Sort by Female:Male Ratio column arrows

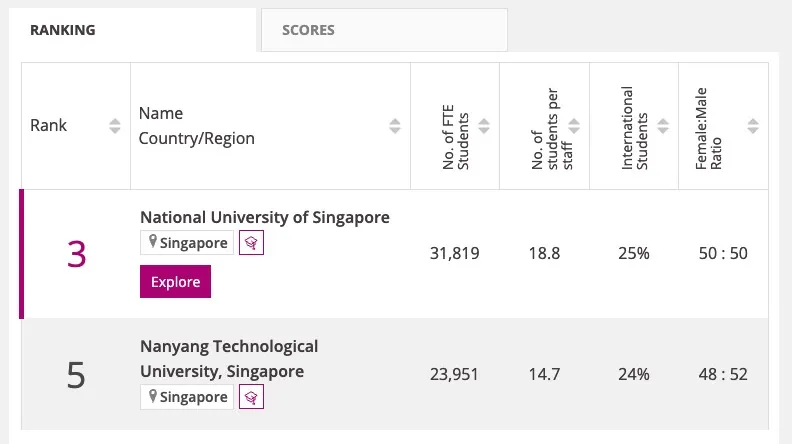pyautogui.click(x=753, y=126)
